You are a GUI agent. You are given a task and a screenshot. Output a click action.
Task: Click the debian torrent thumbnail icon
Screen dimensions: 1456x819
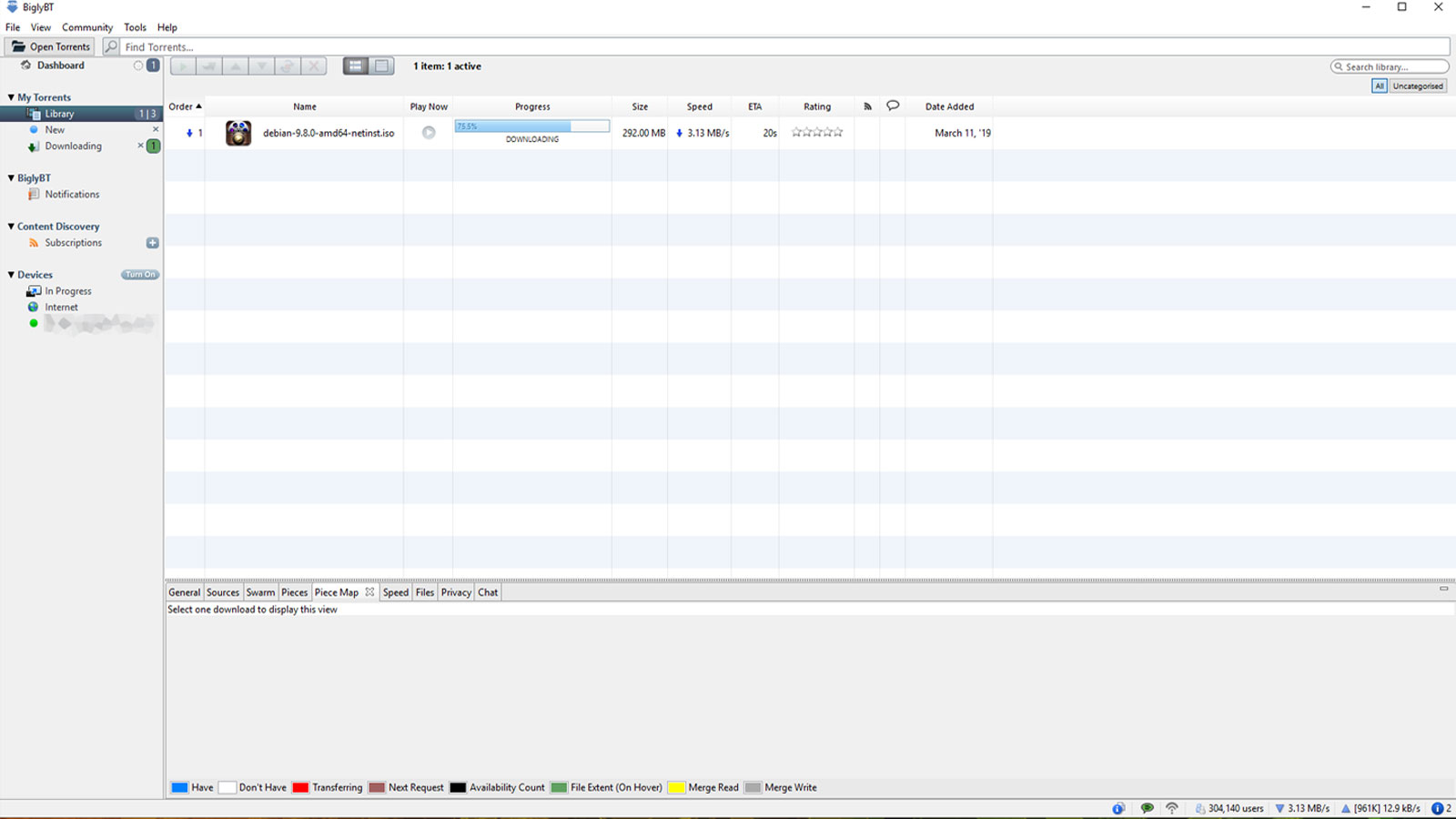pos(238,133)
